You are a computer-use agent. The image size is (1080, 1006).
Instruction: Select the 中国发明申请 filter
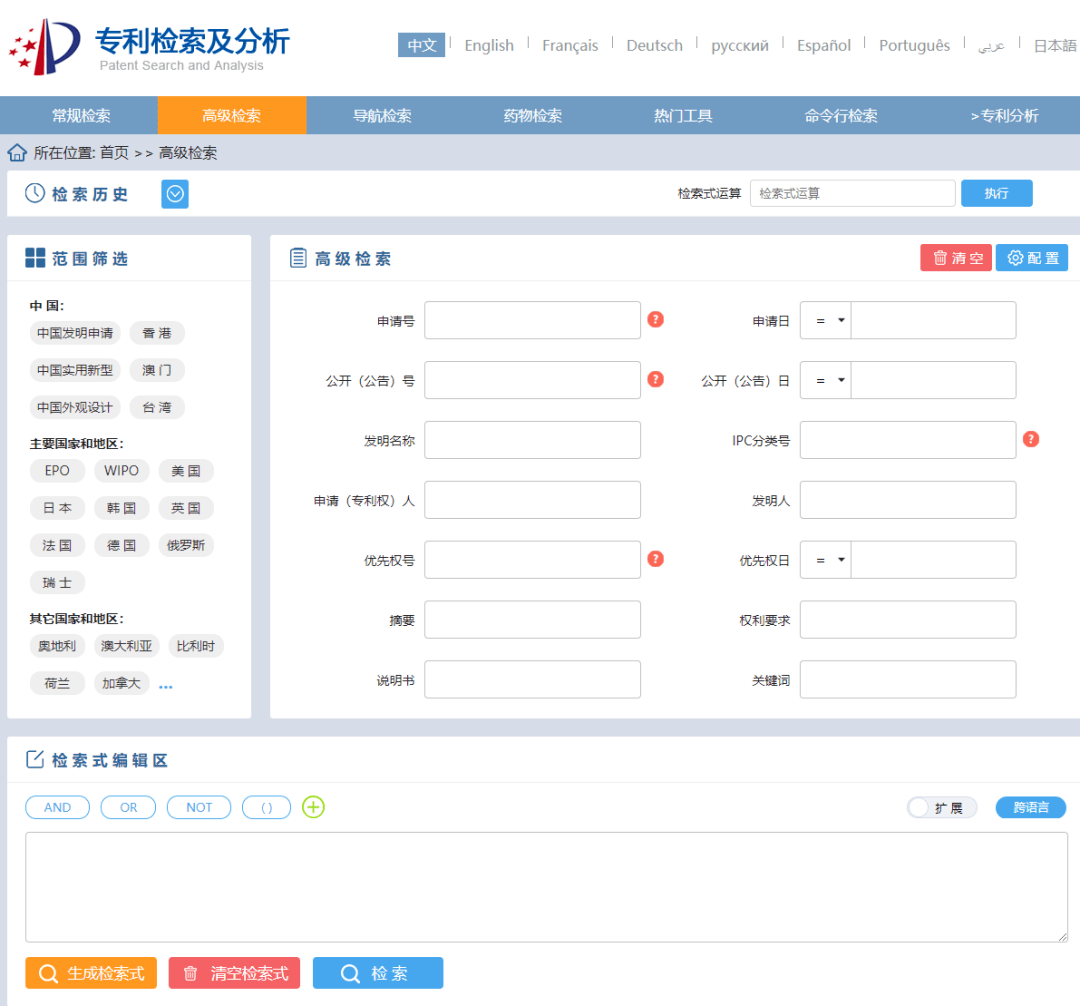[x=74, y=333]
